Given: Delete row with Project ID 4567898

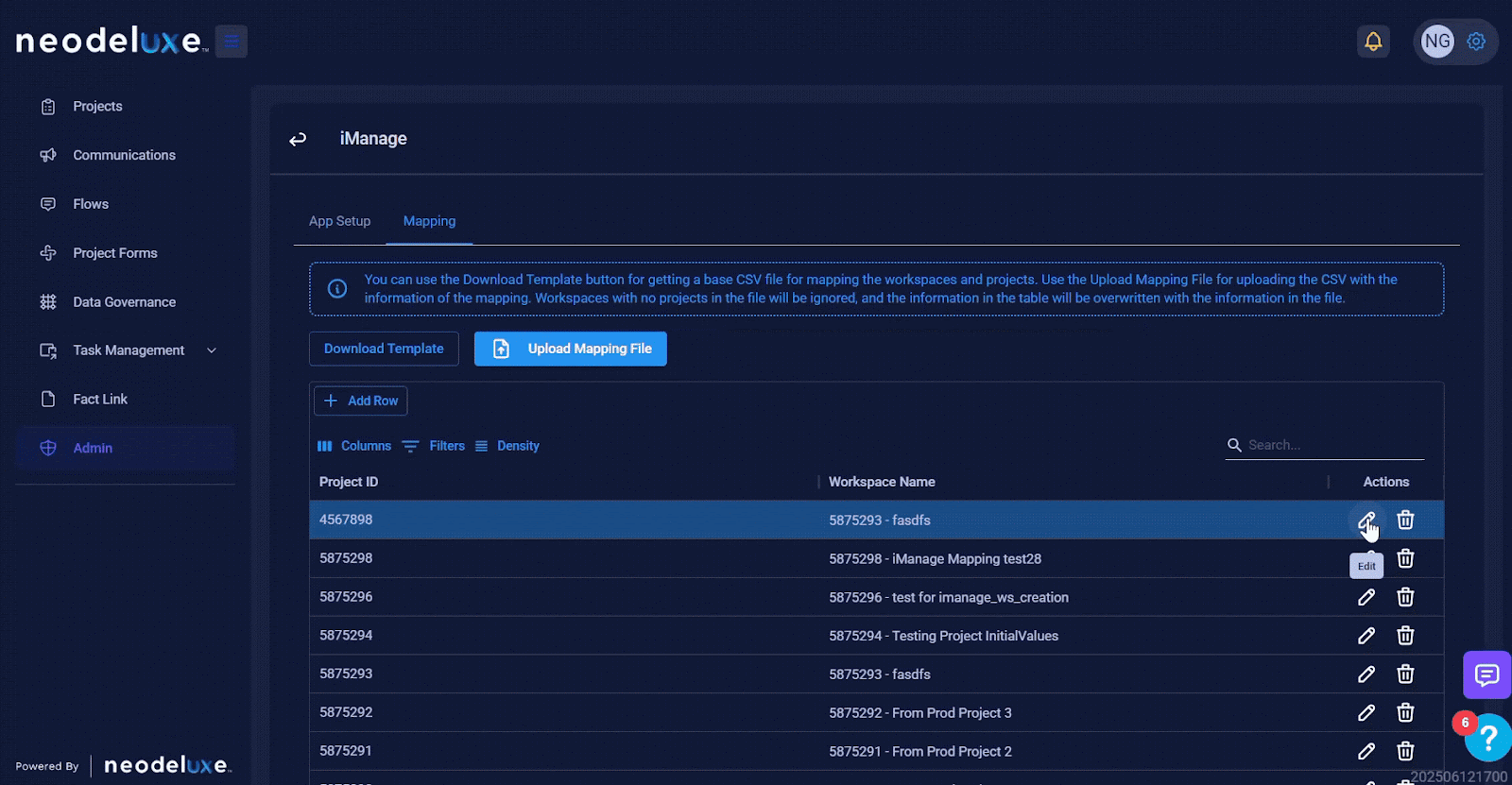Looking at the screenshot, I should coord(1405,520).
